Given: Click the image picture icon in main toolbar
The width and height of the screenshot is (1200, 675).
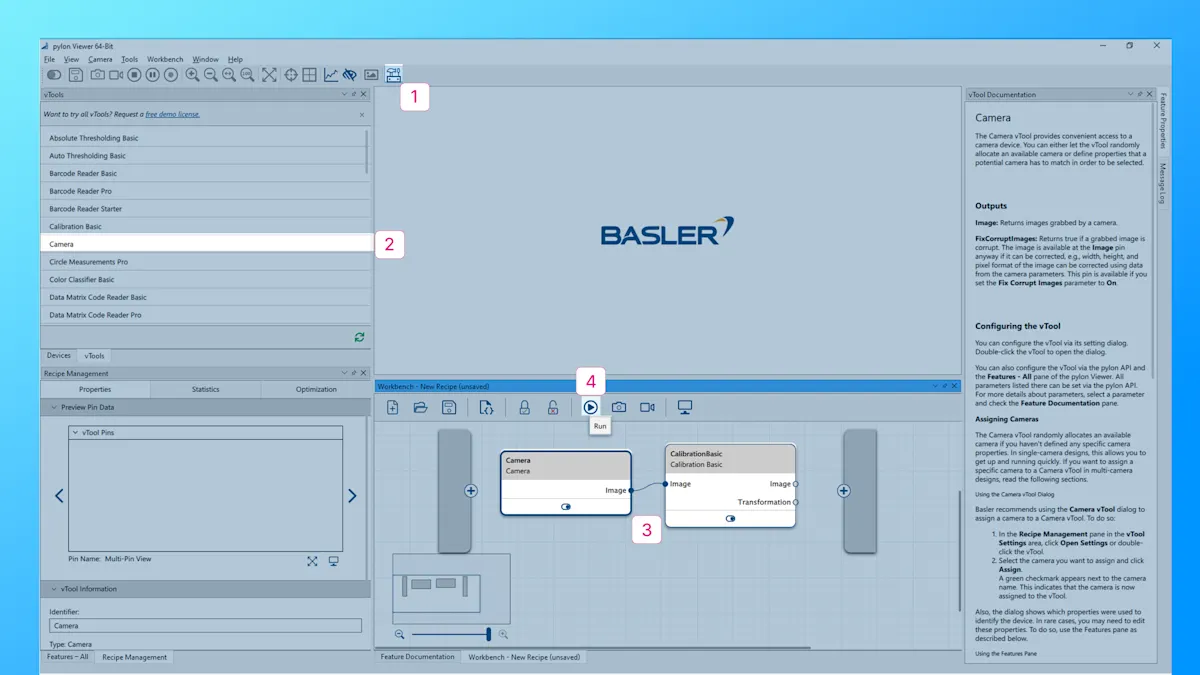Looking at the screenshot, I should [x=371, y=75].
